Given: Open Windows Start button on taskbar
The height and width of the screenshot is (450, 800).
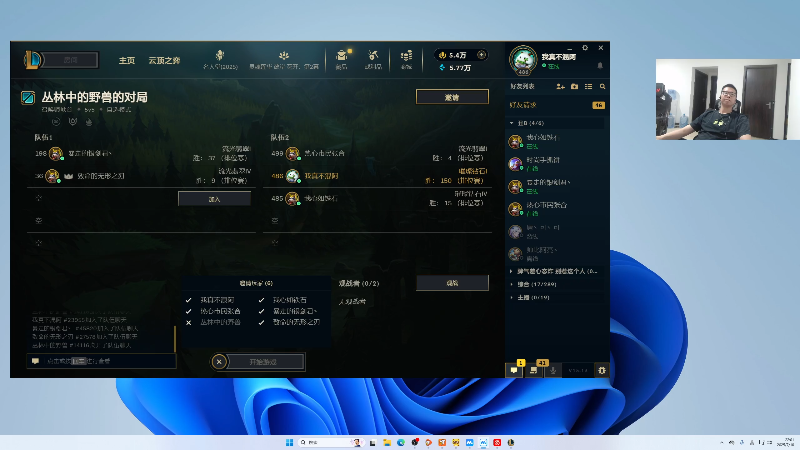Looking at the screenshot, I should (289, 442).
